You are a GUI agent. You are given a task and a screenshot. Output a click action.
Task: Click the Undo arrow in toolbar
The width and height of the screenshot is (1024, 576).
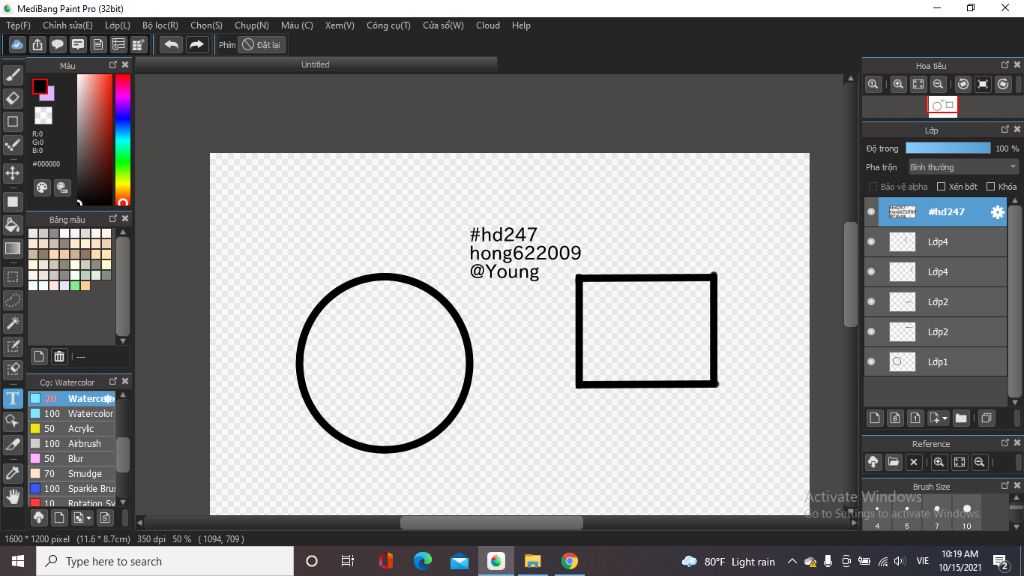(x=172, y=44)
